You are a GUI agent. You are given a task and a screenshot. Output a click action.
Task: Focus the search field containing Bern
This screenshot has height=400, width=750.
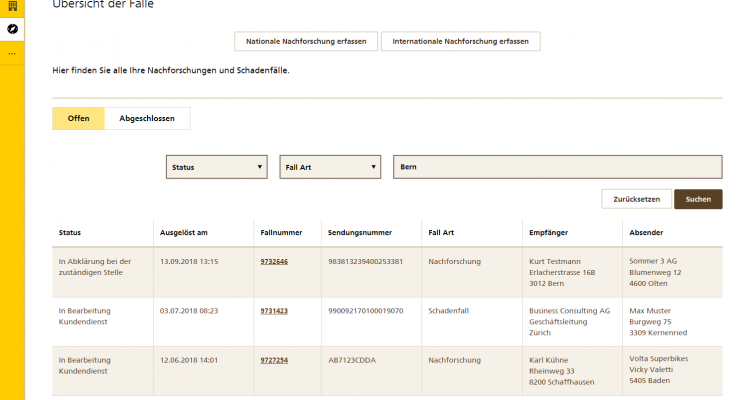tap(558, 167)
